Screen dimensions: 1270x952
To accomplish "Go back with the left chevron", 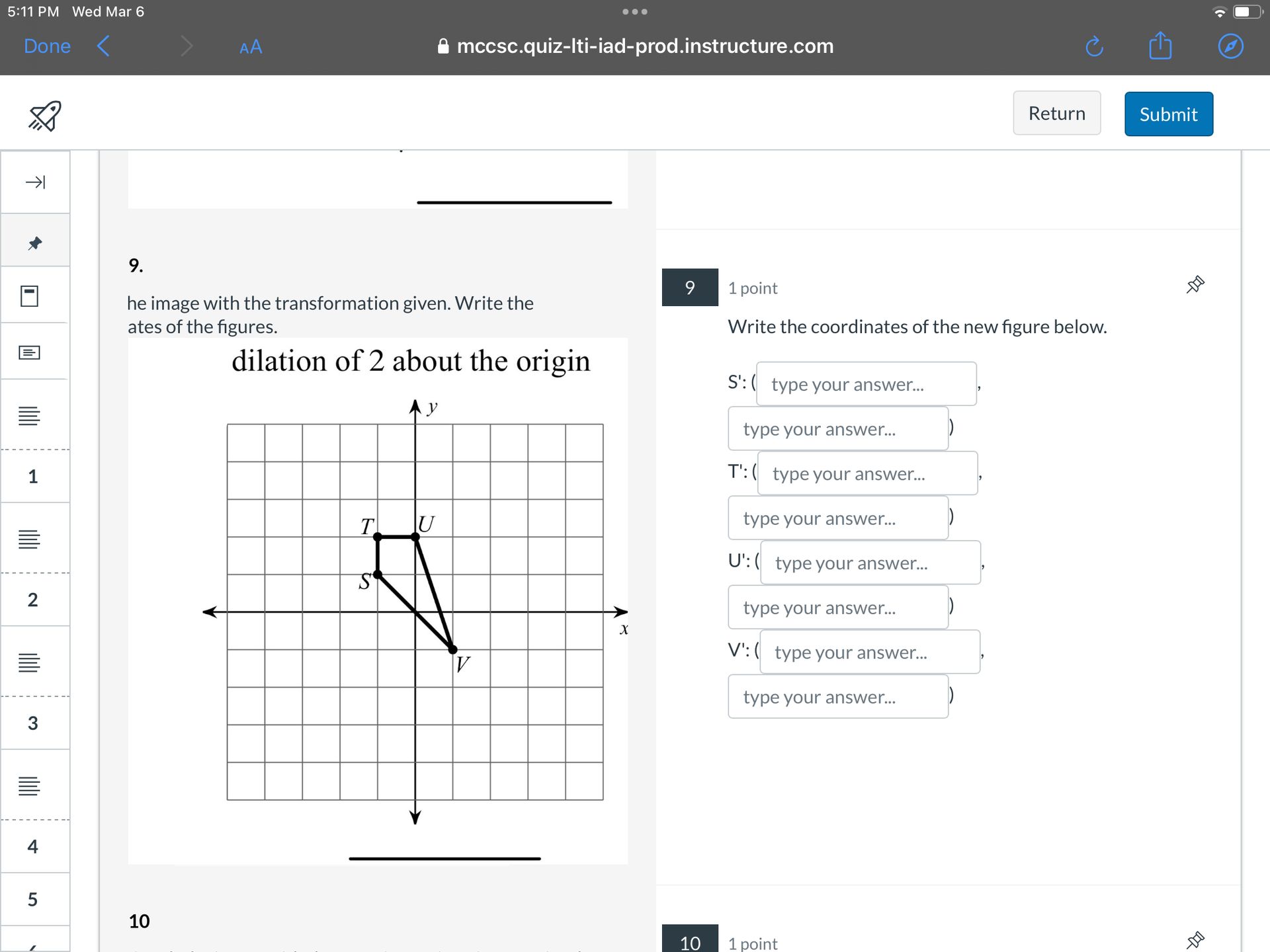I will pos(103,46).
